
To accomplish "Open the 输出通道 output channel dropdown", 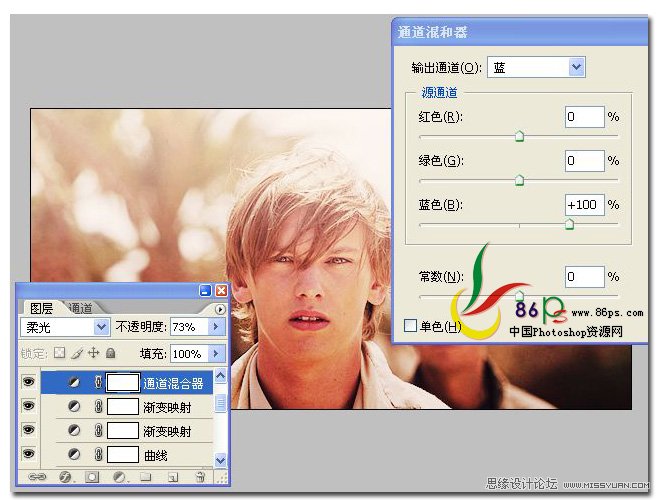I will click(x=576, y=67).
